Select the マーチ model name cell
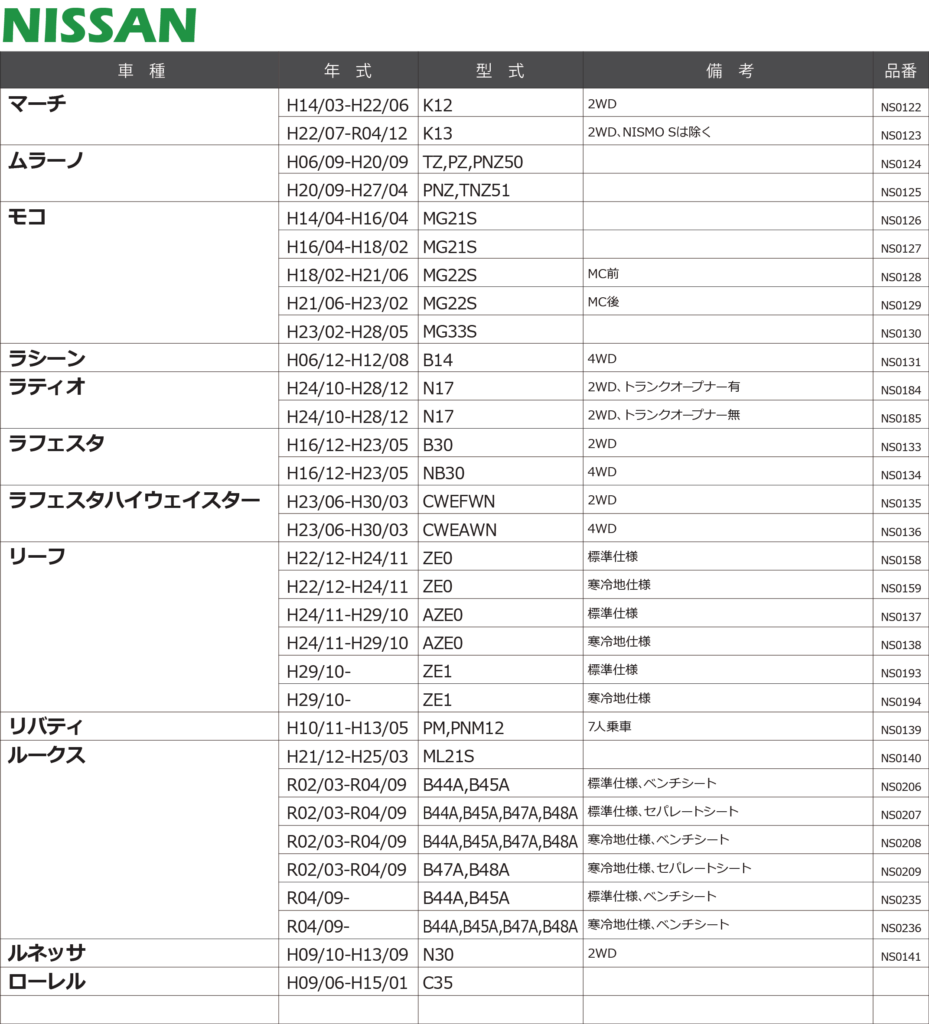This screenshot has height=1024, width=929. [37, 103]
